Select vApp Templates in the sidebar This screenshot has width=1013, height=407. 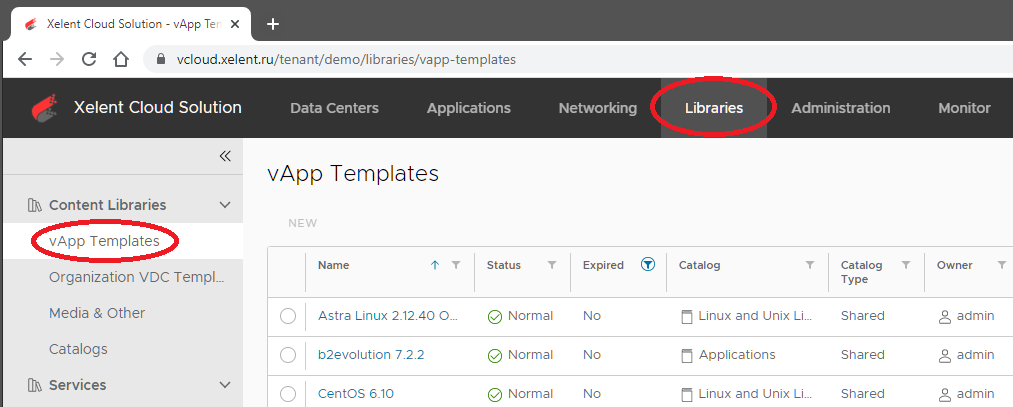(104, 241)
